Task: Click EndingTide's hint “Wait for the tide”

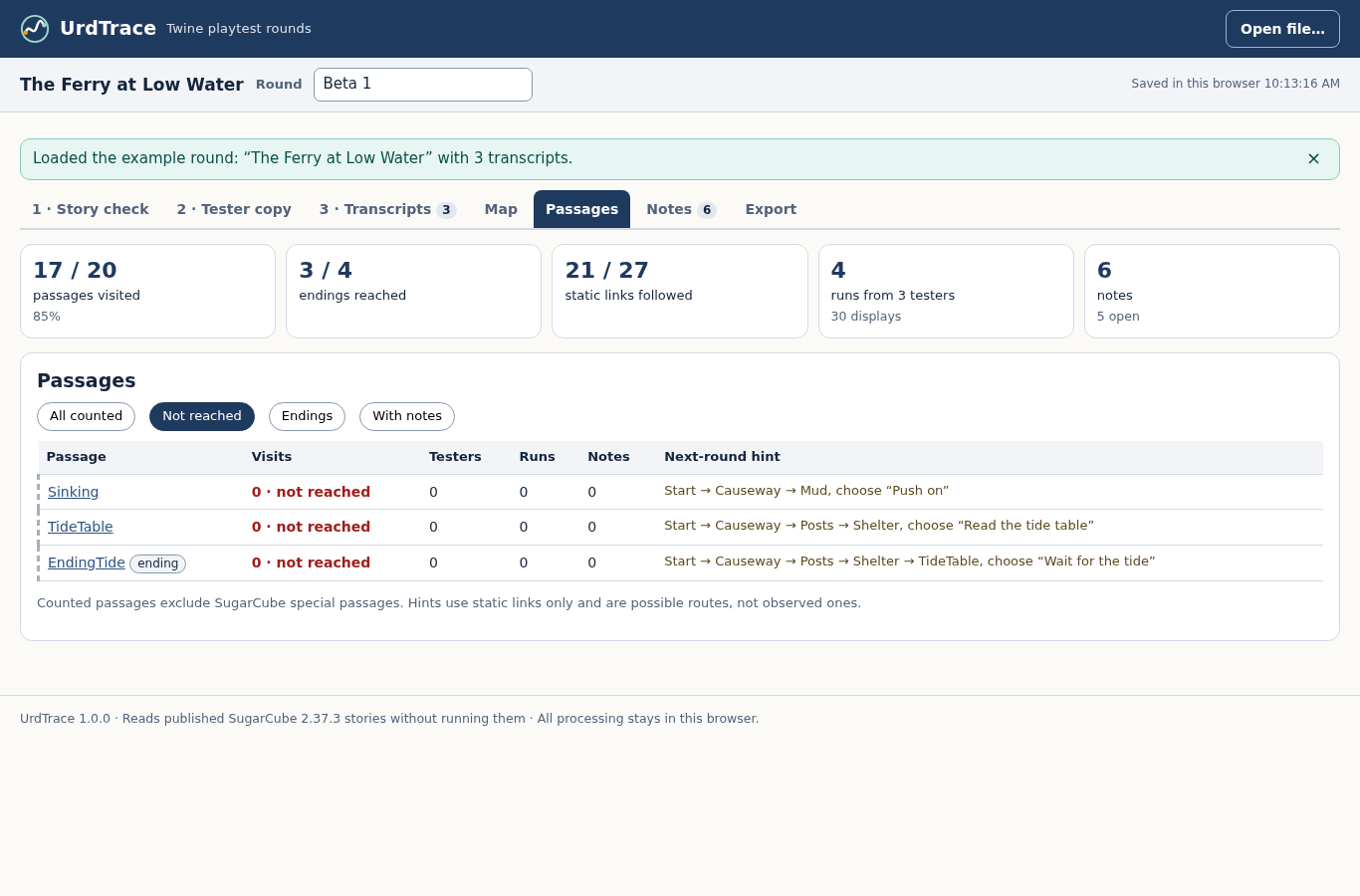Action: (x=910, y=561)
